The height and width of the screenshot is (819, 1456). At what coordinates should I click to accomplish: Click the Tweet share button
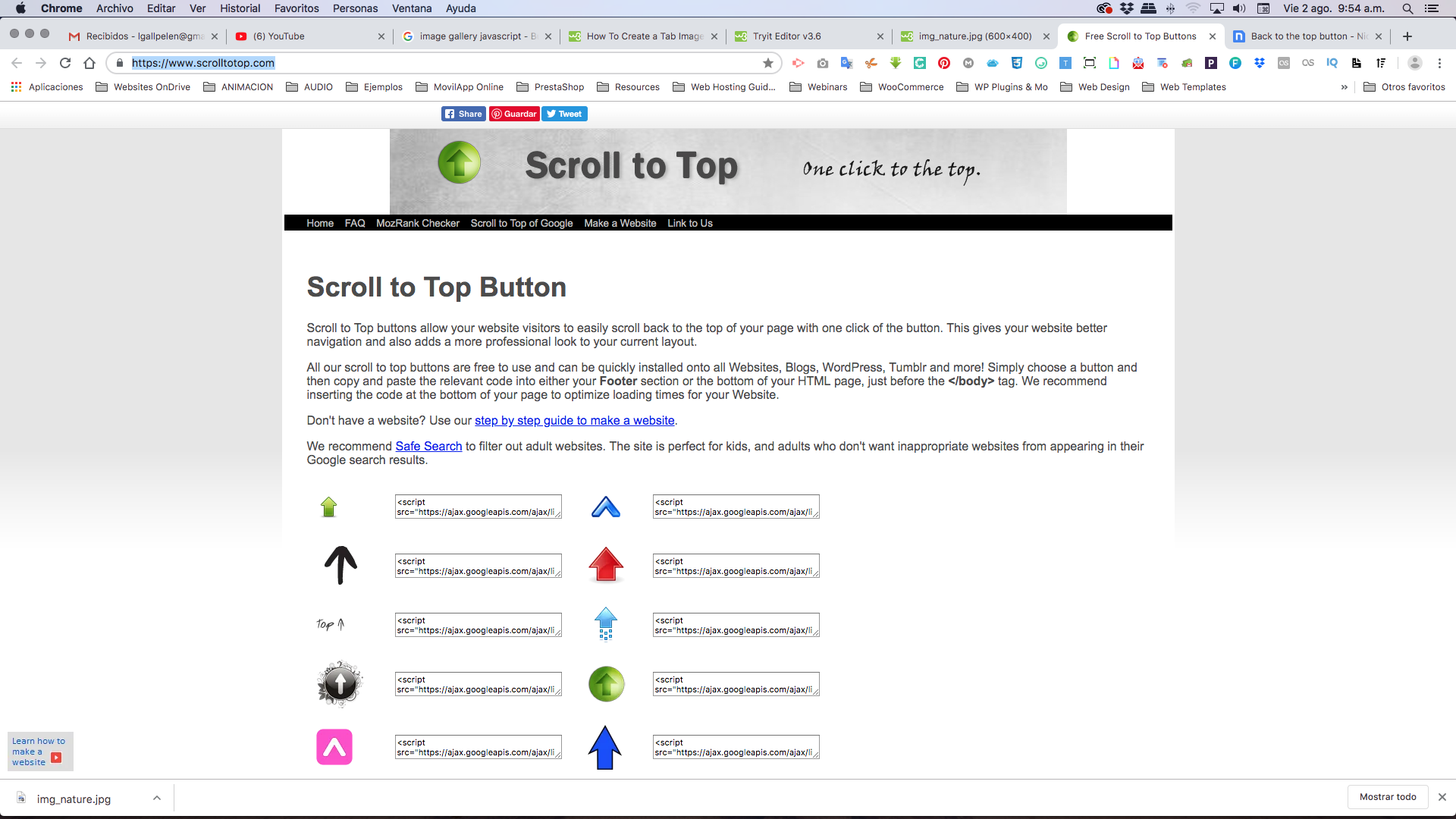click(564, 114)
